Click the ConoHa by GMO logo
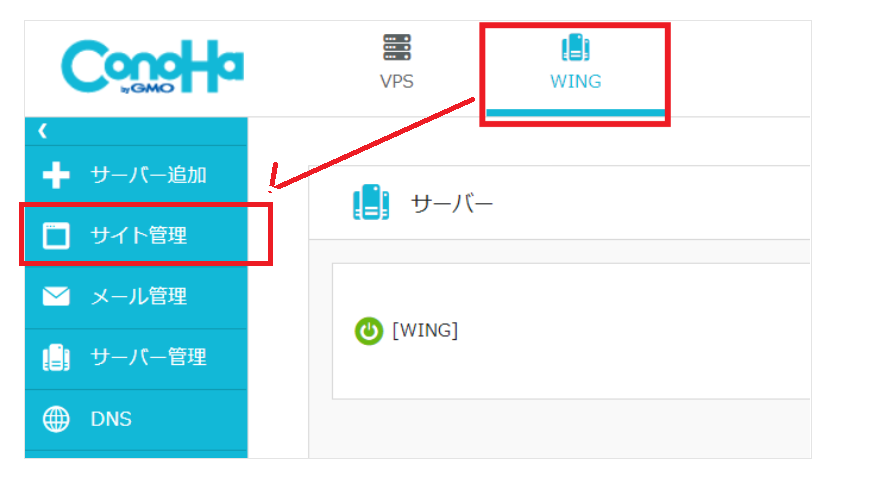The height and width of the screenshot is (477, 884). pos(152,66)
